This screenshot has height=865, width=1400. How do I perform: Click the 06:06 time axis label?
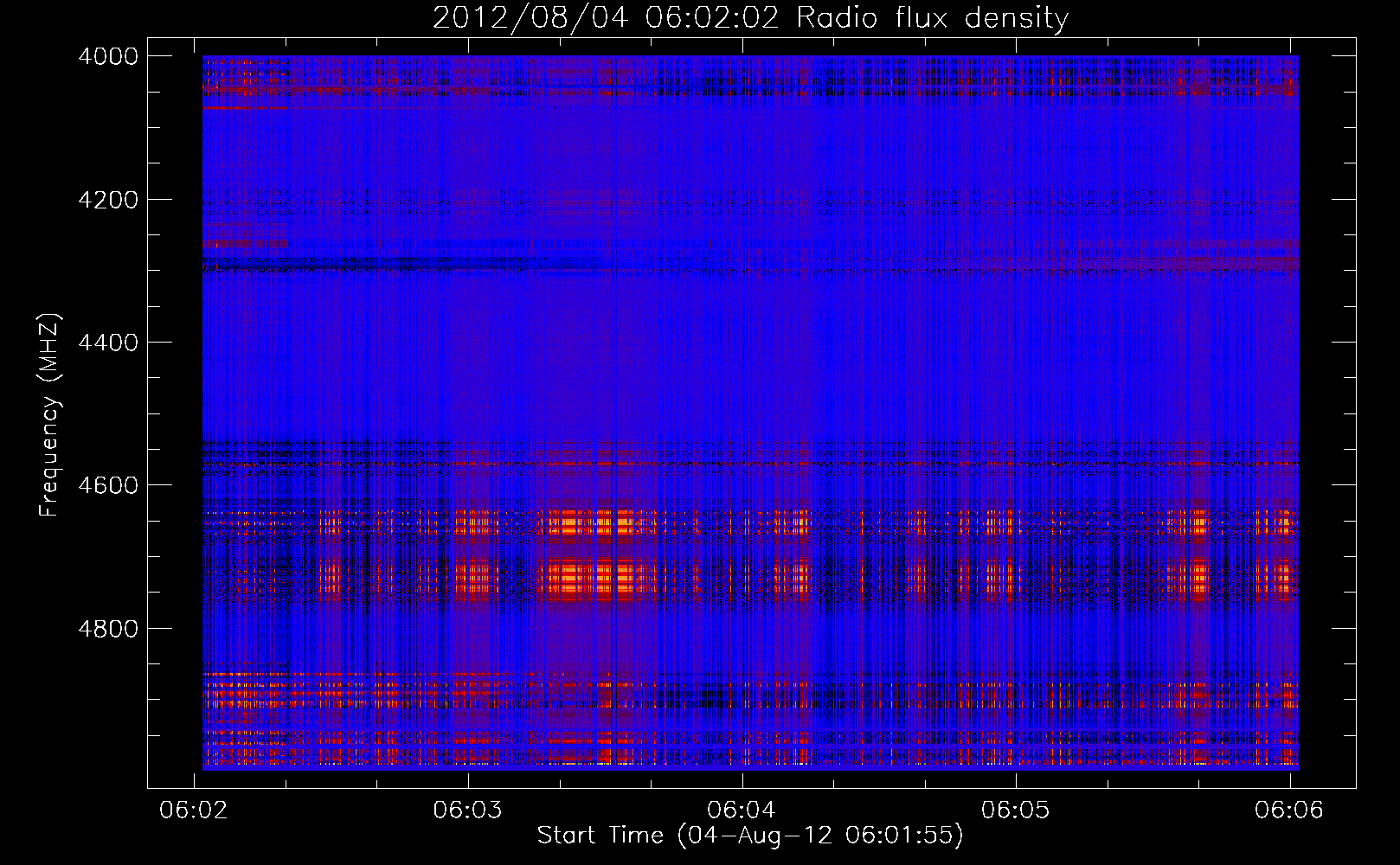pos(1289,810)
